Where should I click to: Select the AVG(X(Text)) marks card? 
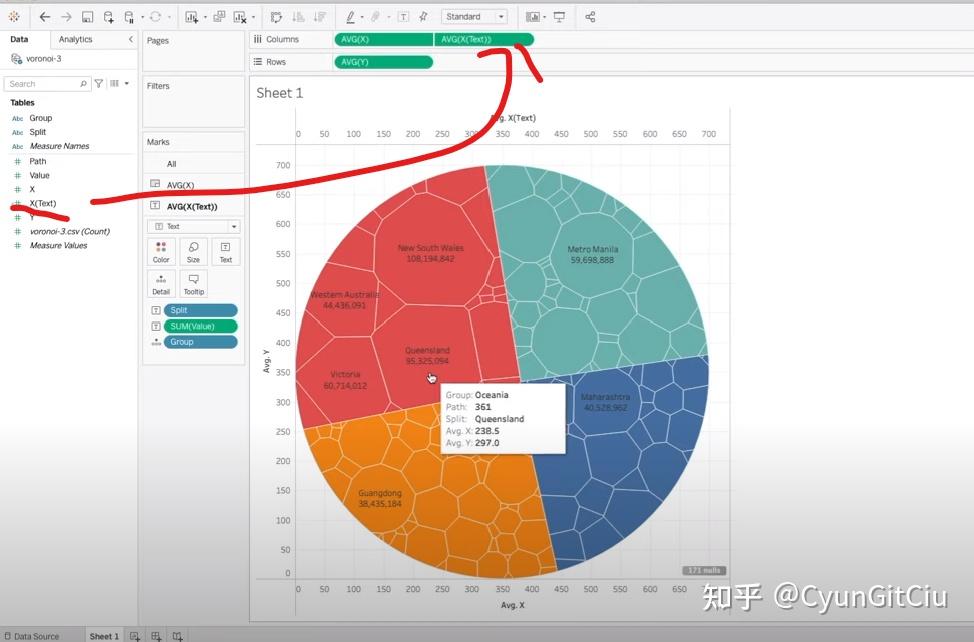click(x=194, y=206)
